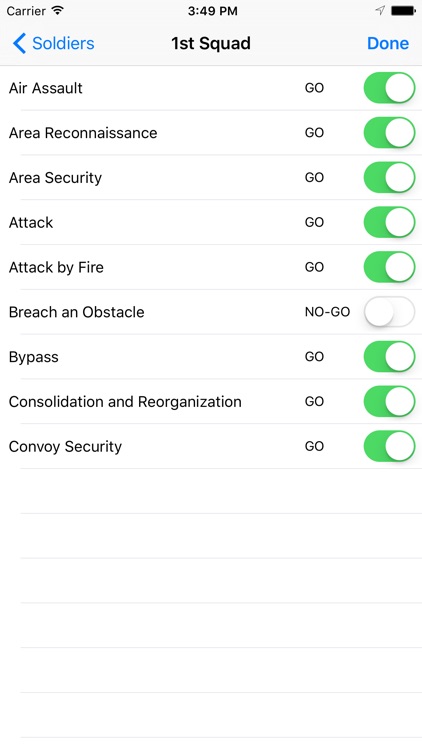
Task: Turn off Attack by Fire switch
Action: tap(389, 267)
